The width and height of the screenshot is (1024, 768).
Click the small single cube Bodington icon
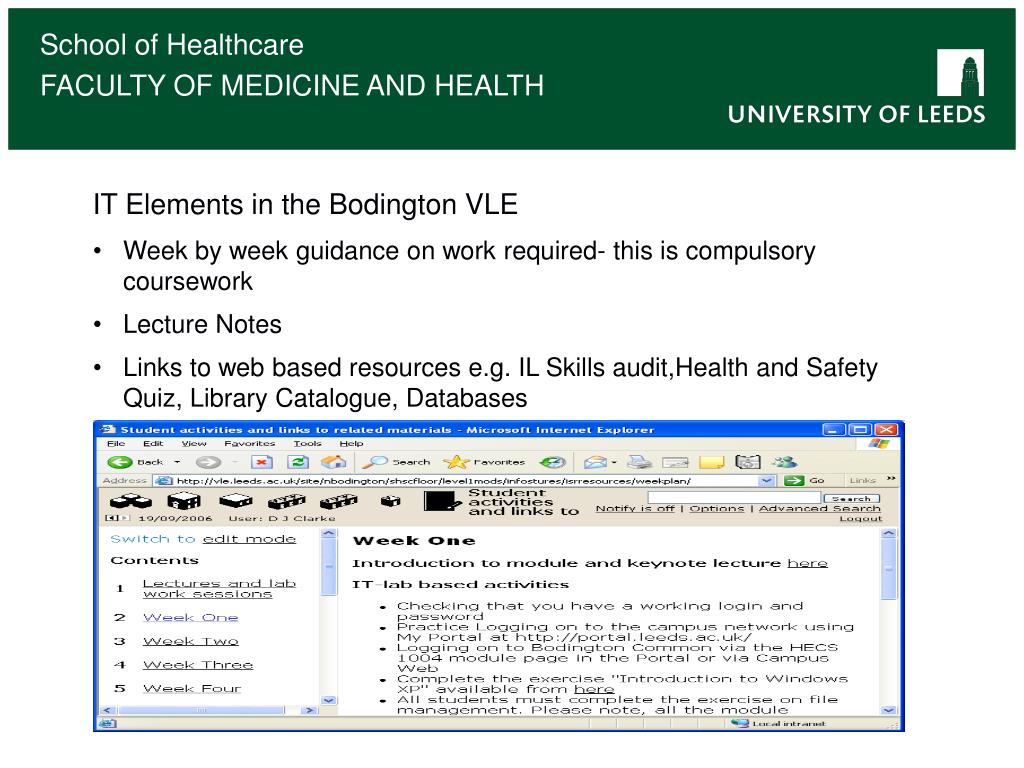(391, 501)
